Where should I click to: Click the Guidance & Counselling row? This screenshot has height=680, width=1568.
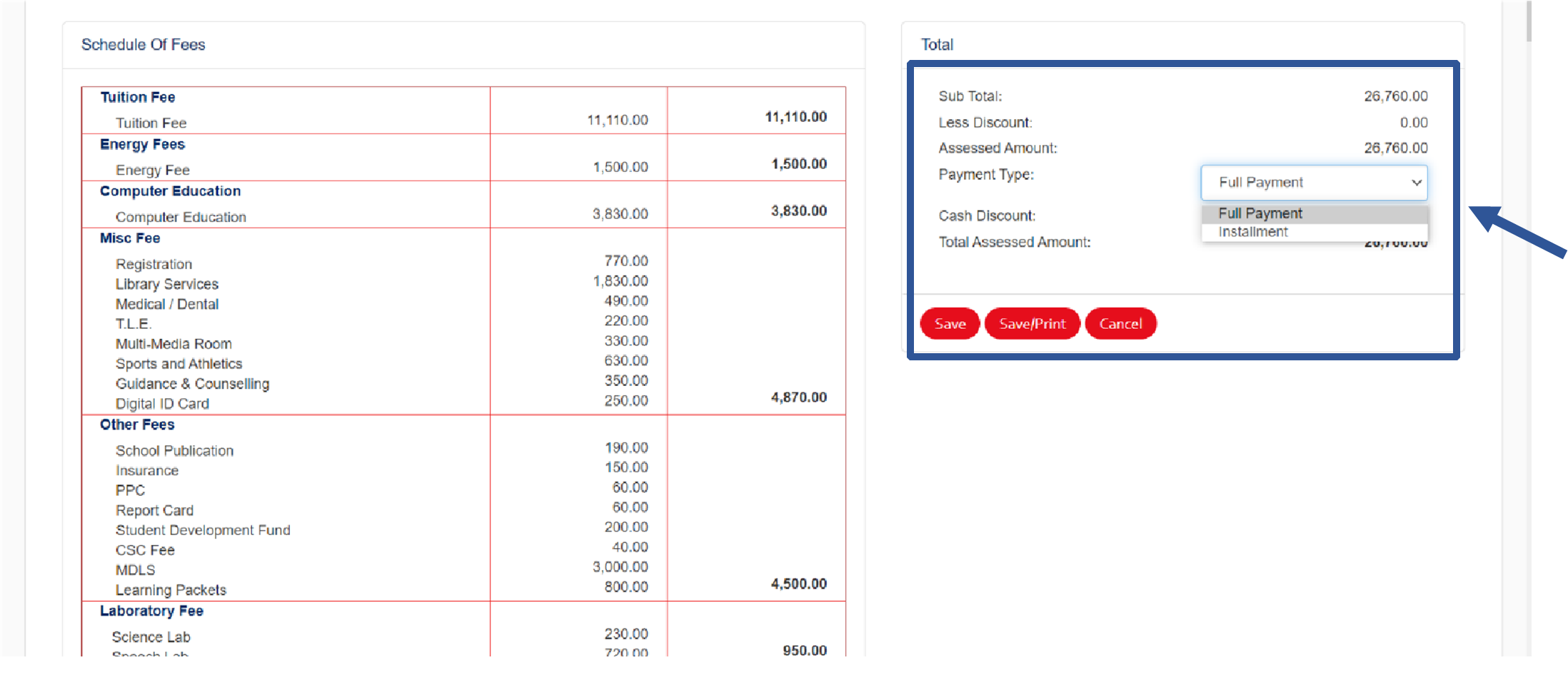[x=192, y=384]
